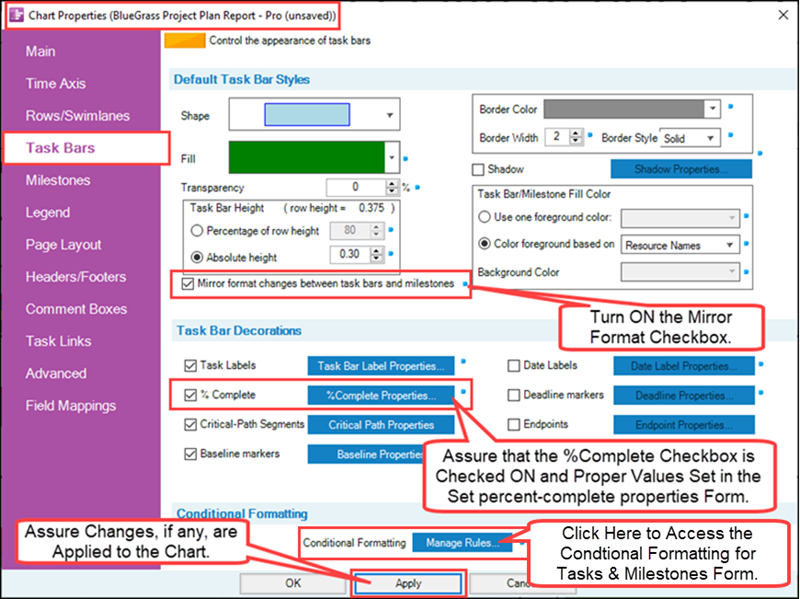
Task: Open the Manage Rules dialog
Action: (x=461, y=544)
